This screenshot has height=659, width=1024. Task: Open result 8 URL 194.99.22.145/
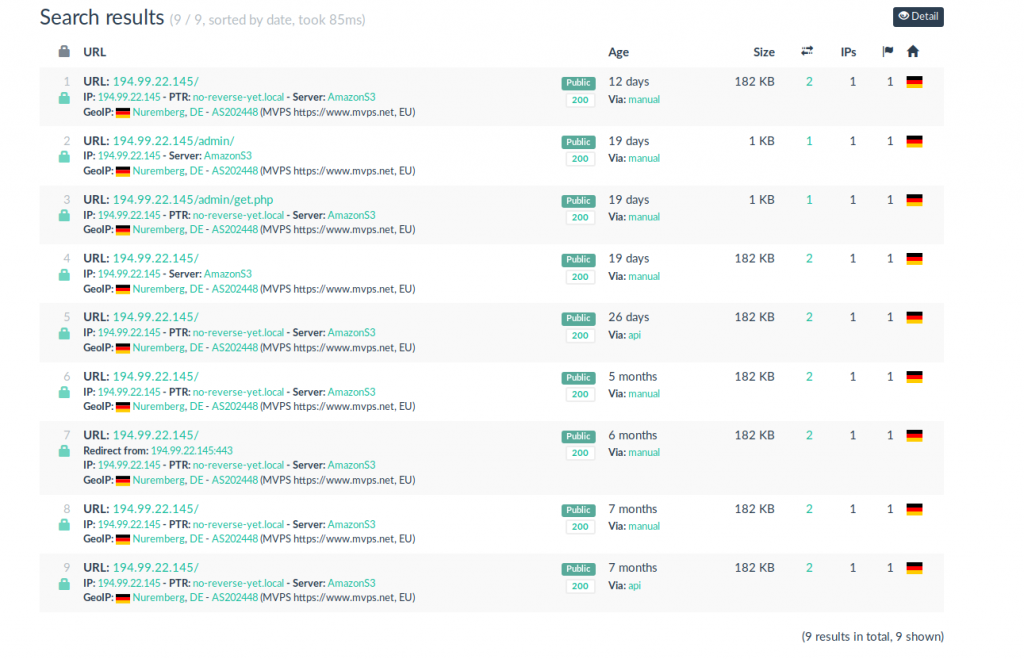coord(155,509)
